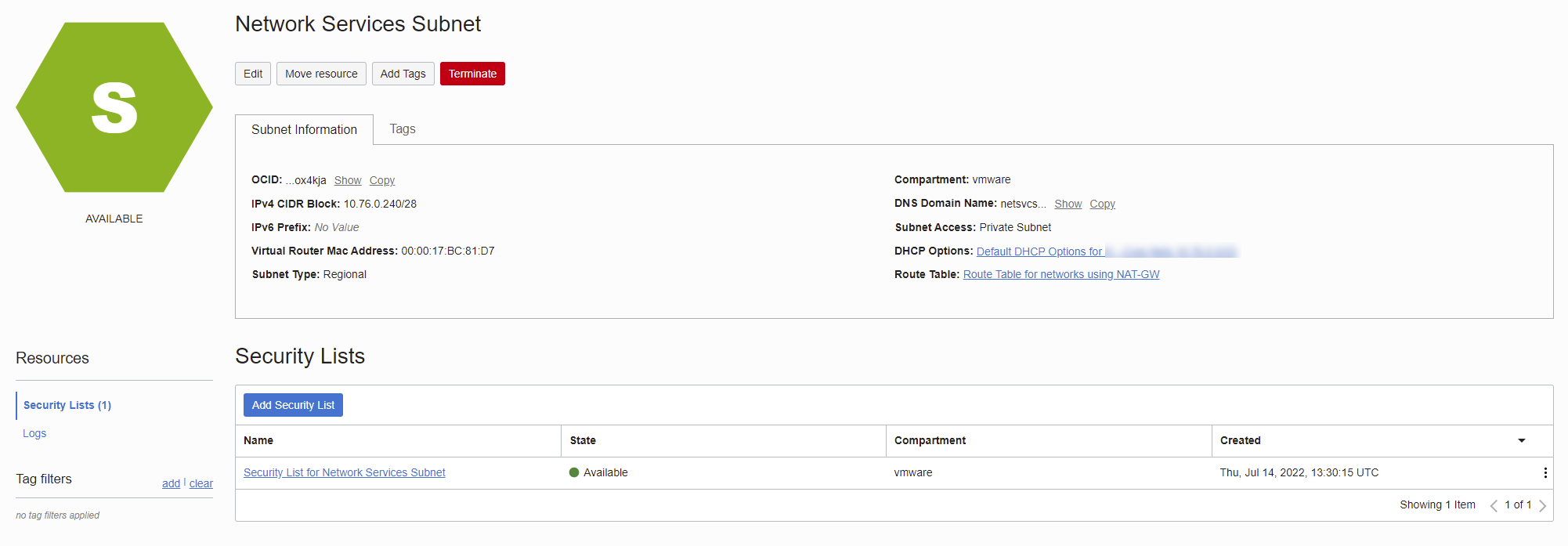Screen dimensions: 1568x546
Task: Click Add Security List button
Action: (293, 405)
